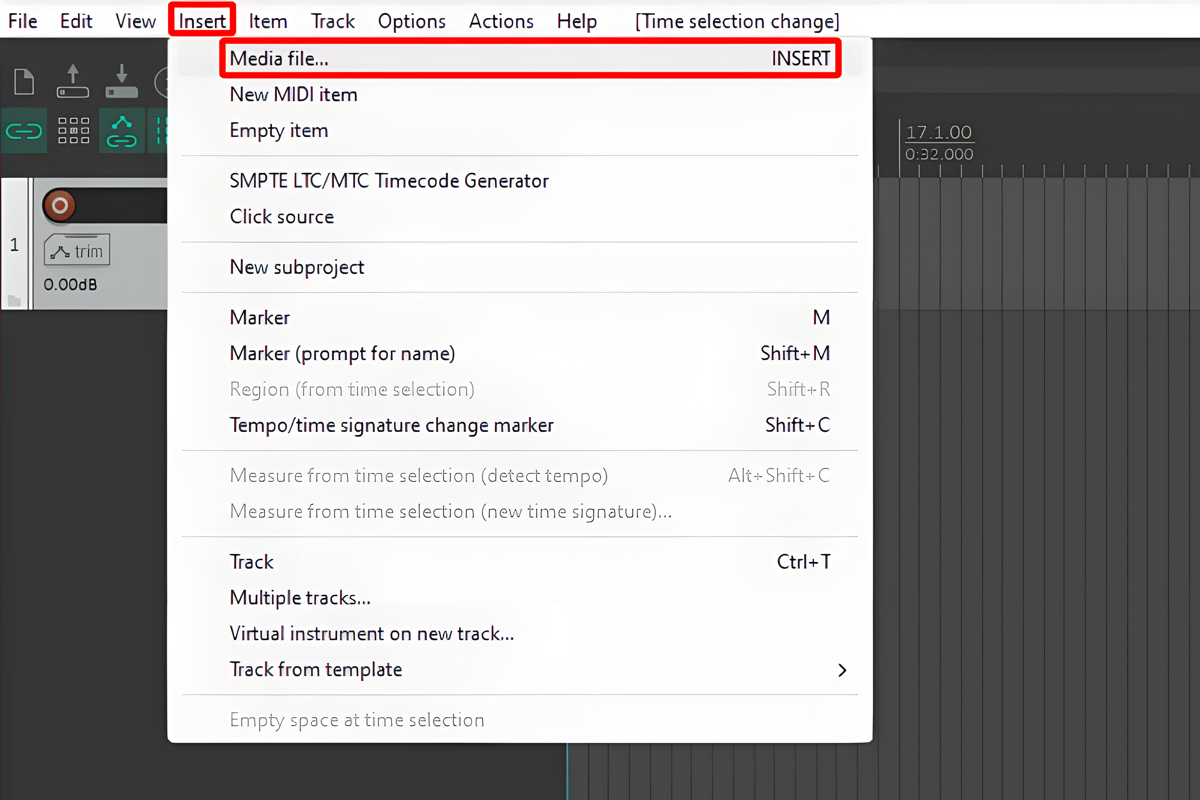Toggle envelope points move with items
Image resolution: width=1200 pixels, height=800 pixels.
pyautogui.click(x=121, y=132)
